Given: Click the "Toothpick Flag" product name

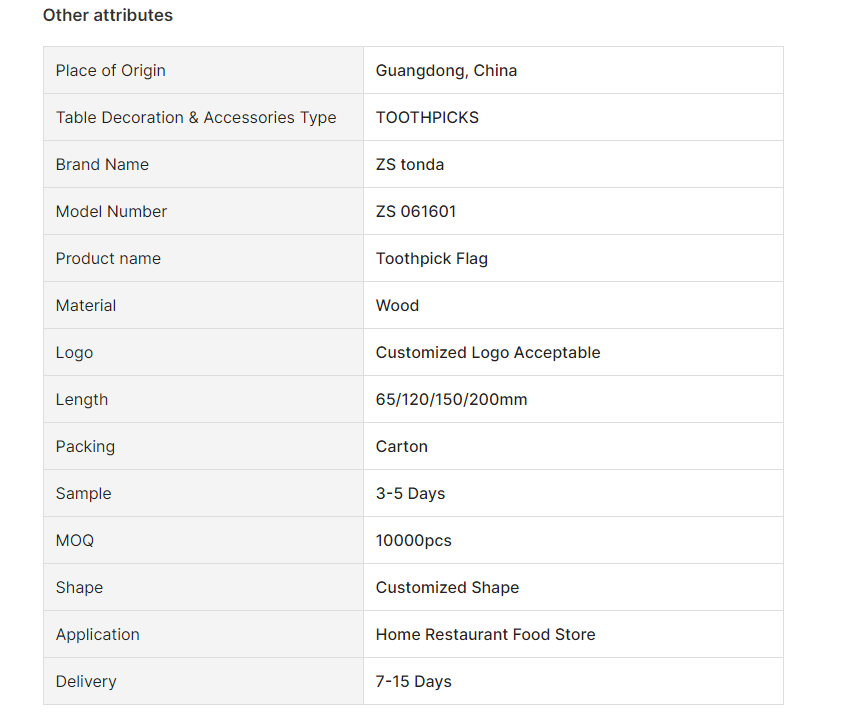Looking at the screenshot, I should [432, 258].
